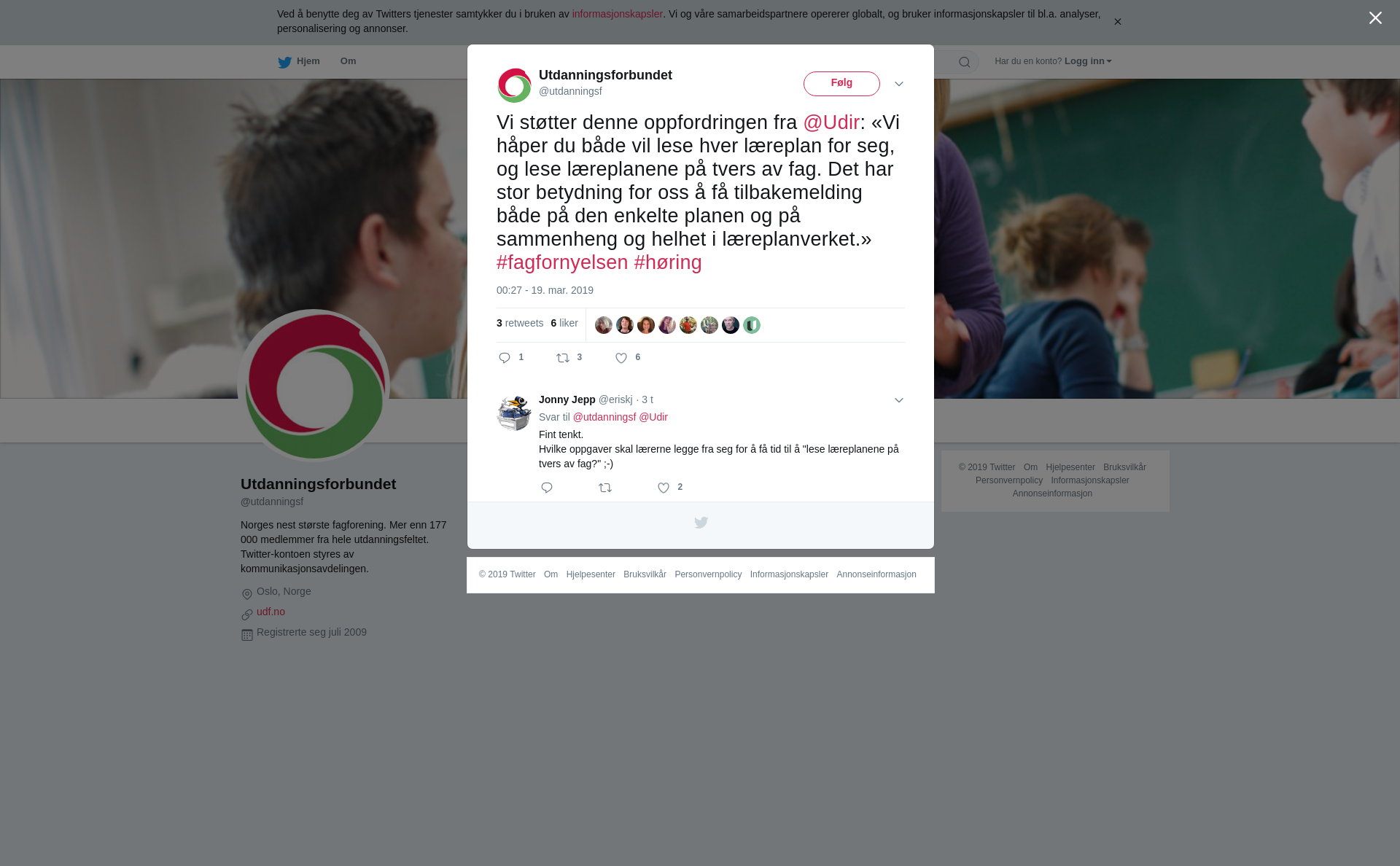Screen dimensions: 1400x866
Task: Open the #fagfornyelsen hashtag link
Action: (x=562, y=262)
